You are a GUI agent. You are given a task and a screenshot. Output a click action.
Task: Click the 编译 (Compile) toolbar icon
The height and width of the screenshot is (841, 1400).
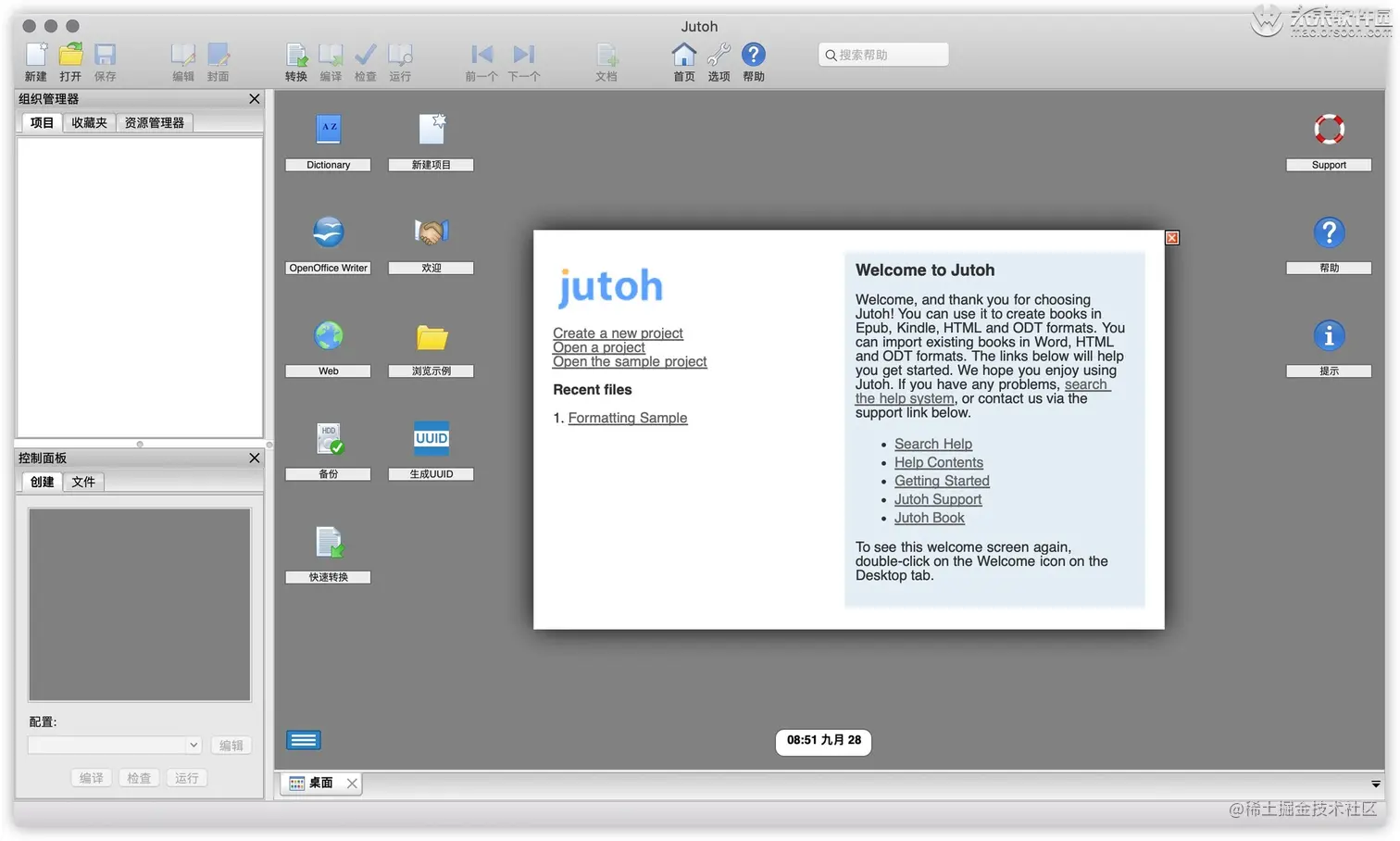click(x=331, y=55)
